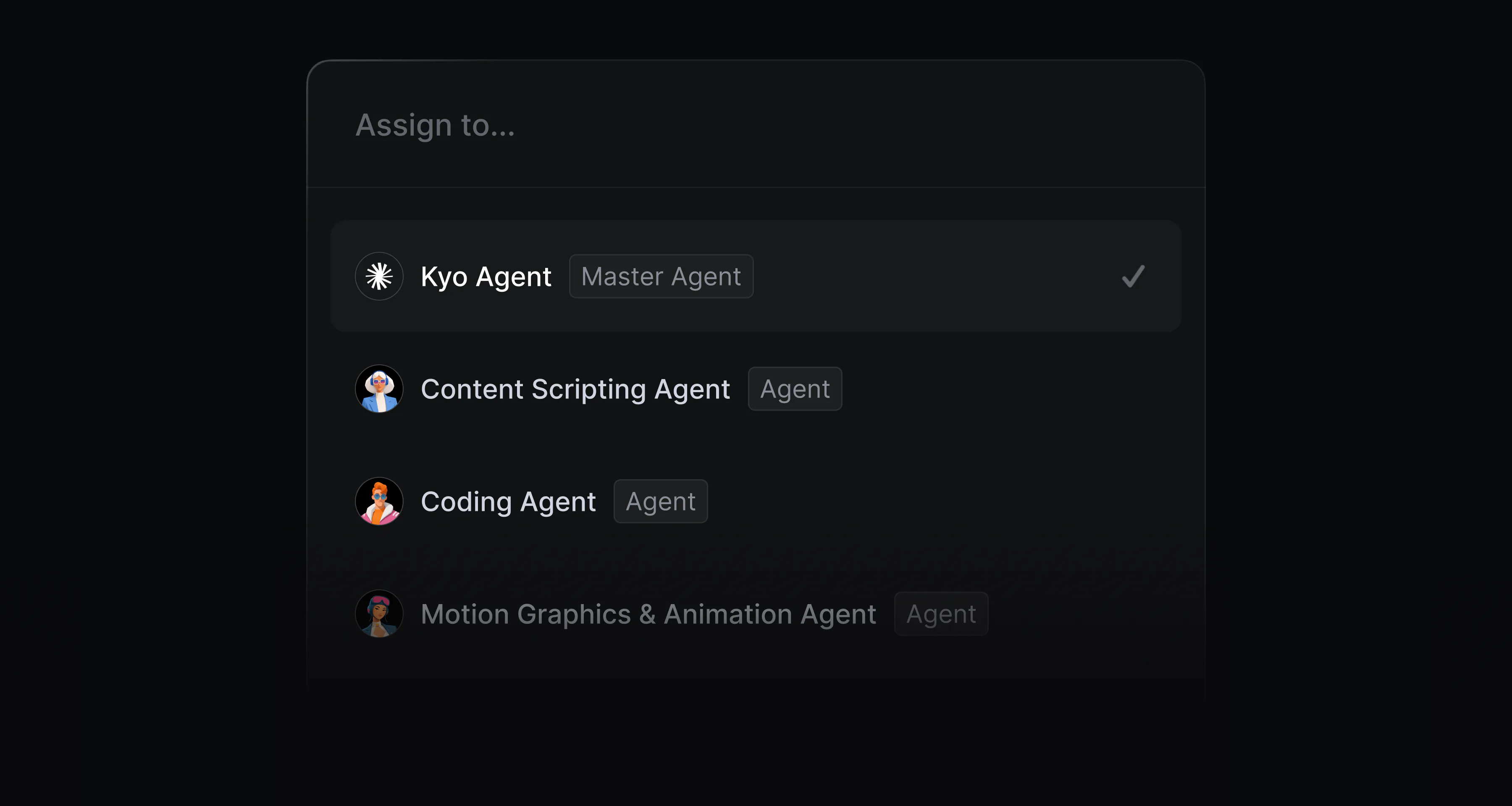
Task: Click the Coding Agent avatar
Action: [x=379, y=502]
